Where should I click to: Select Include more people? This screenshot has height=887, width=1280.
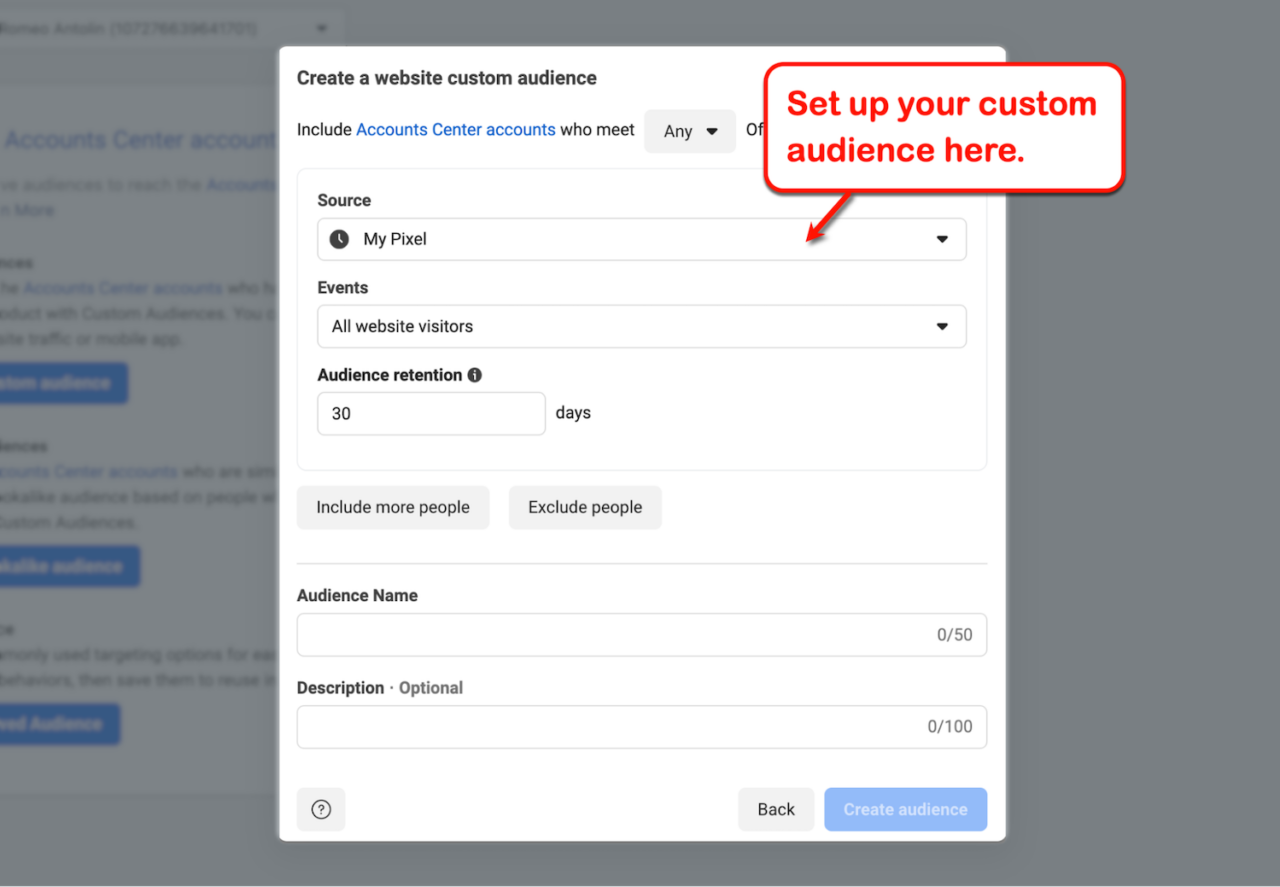pyautogui.click(x=392, y=507)
